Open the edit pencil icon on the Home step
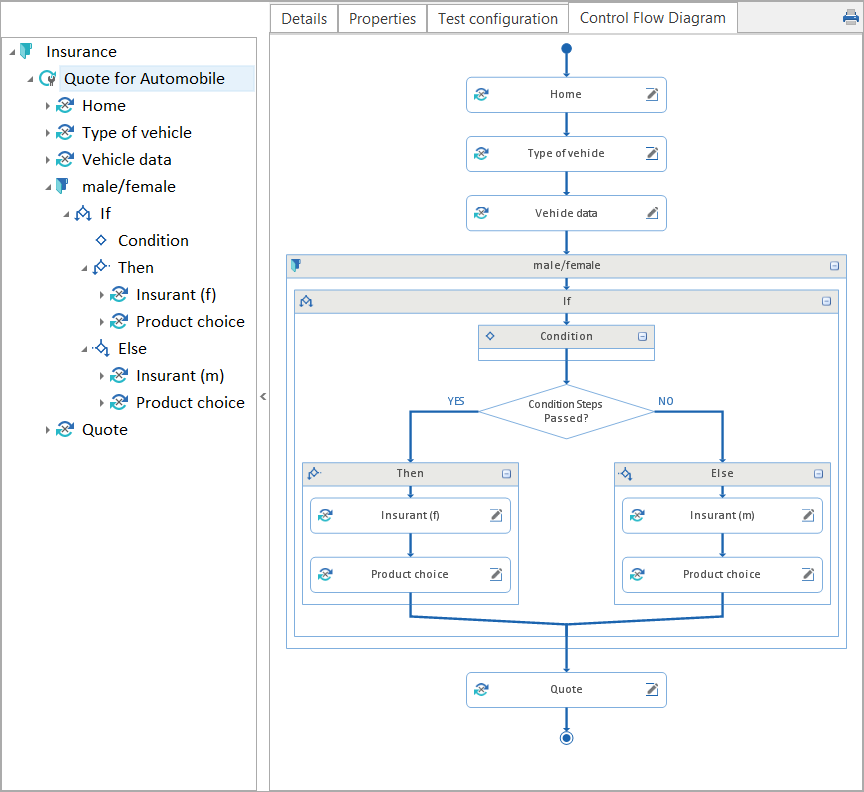864x792 pixels. 651,94
